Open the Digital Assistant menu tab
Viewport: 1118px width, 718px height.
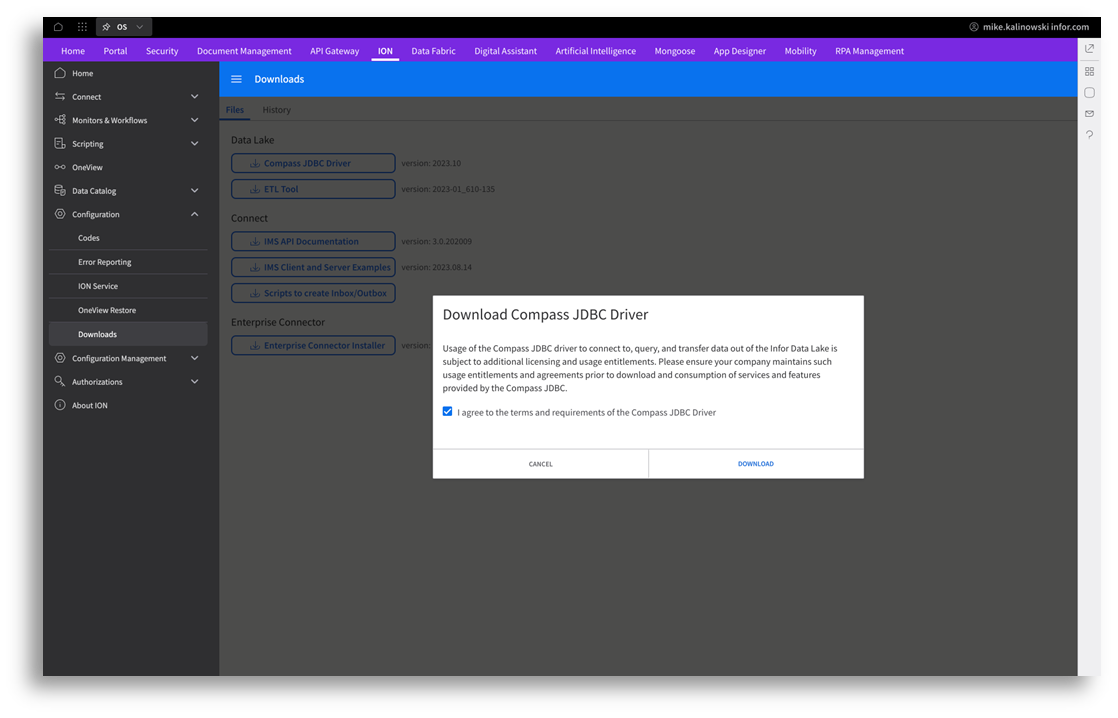(506, 51)
